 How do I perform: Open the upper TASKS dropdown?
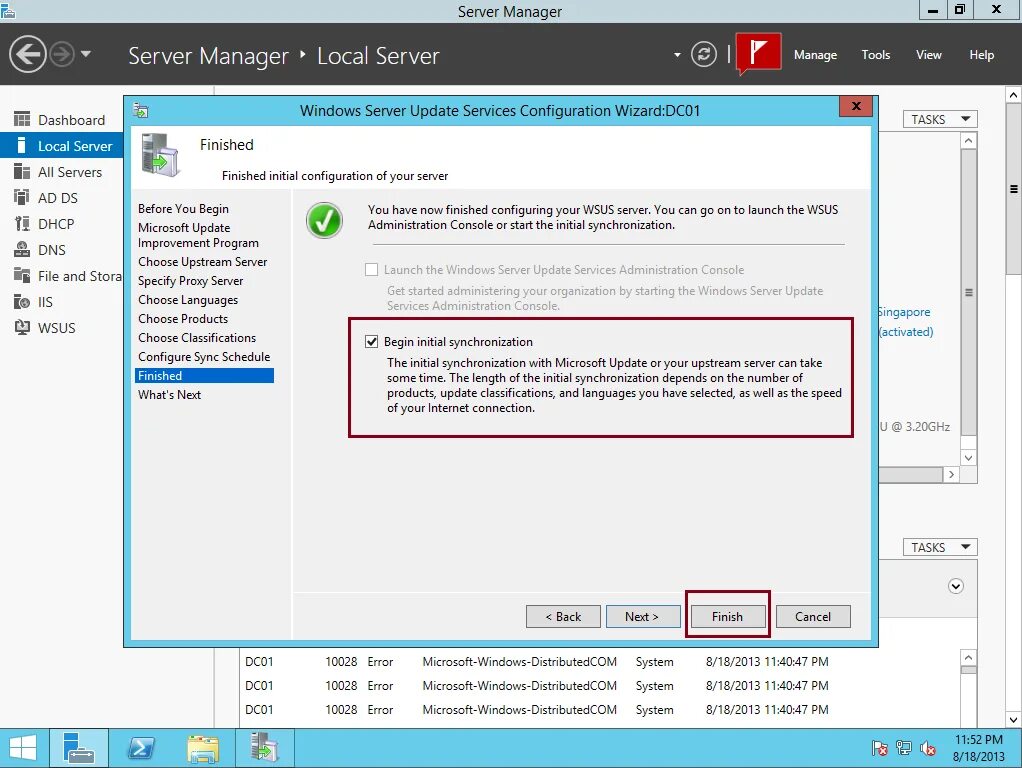point(940,119)
